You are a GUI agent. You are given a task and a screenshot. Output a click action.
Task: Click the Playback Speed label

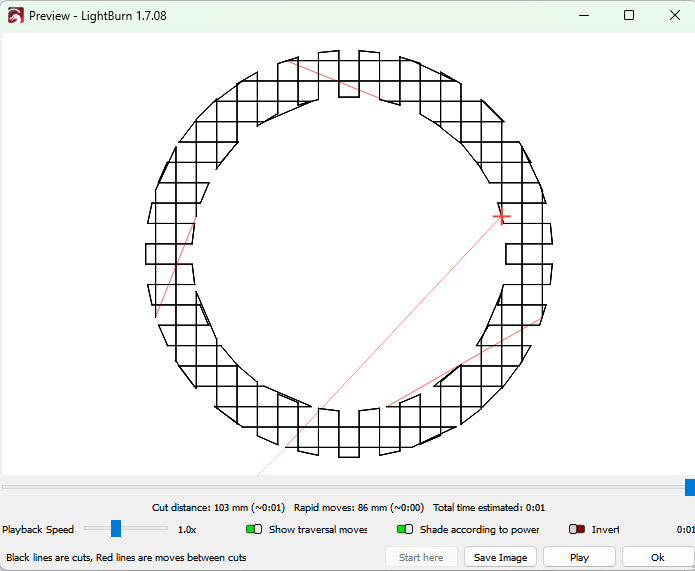(38, 530)
